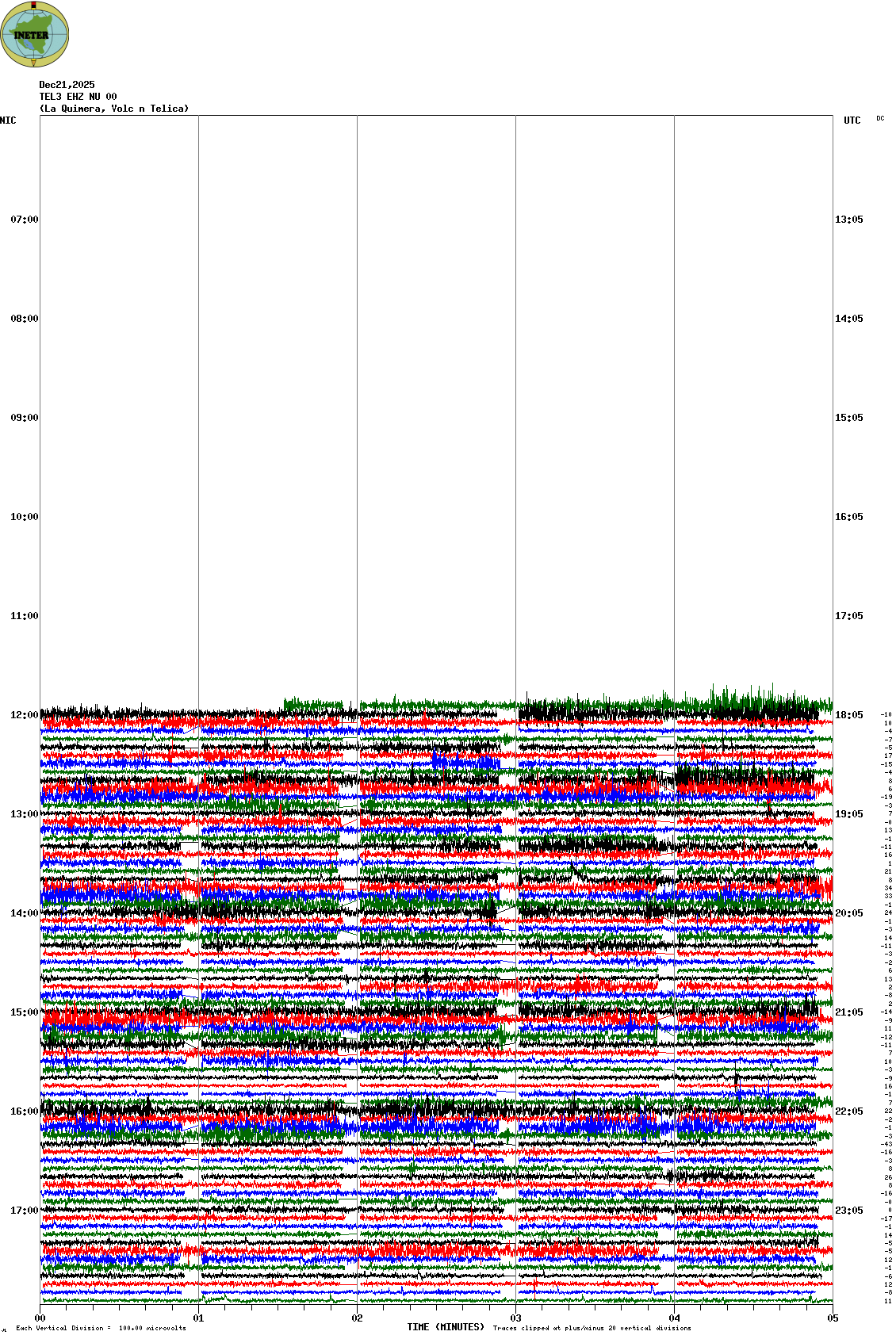Click the 21:05 UTC time label
Image resolution: width=896 pixels, height=1339 pixels.
click(x=848, y=1012)
